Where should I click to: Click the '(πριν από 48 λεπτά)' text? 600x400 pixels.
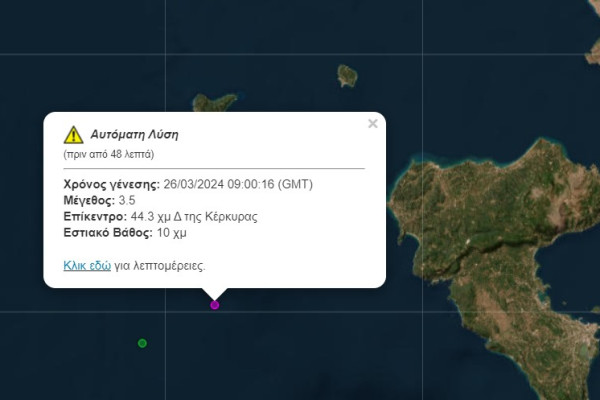click(108, 155)
